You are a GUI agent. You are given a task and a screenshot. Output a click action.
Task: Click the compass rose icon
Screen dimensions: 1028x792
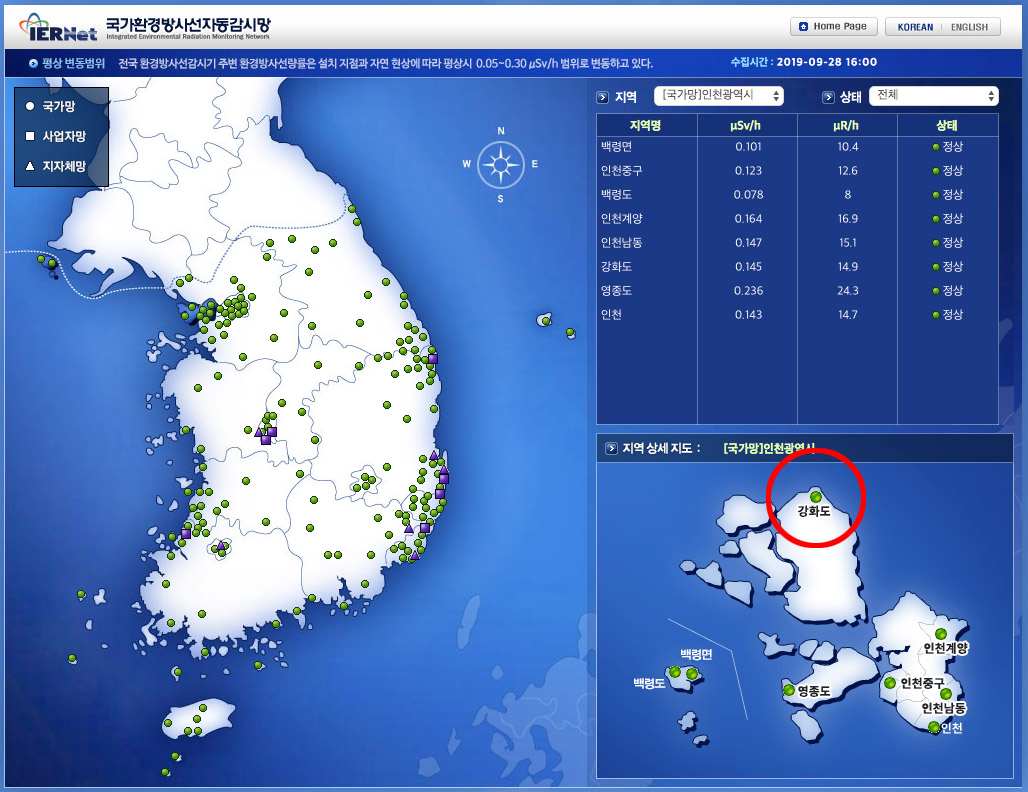click(501, 165)
